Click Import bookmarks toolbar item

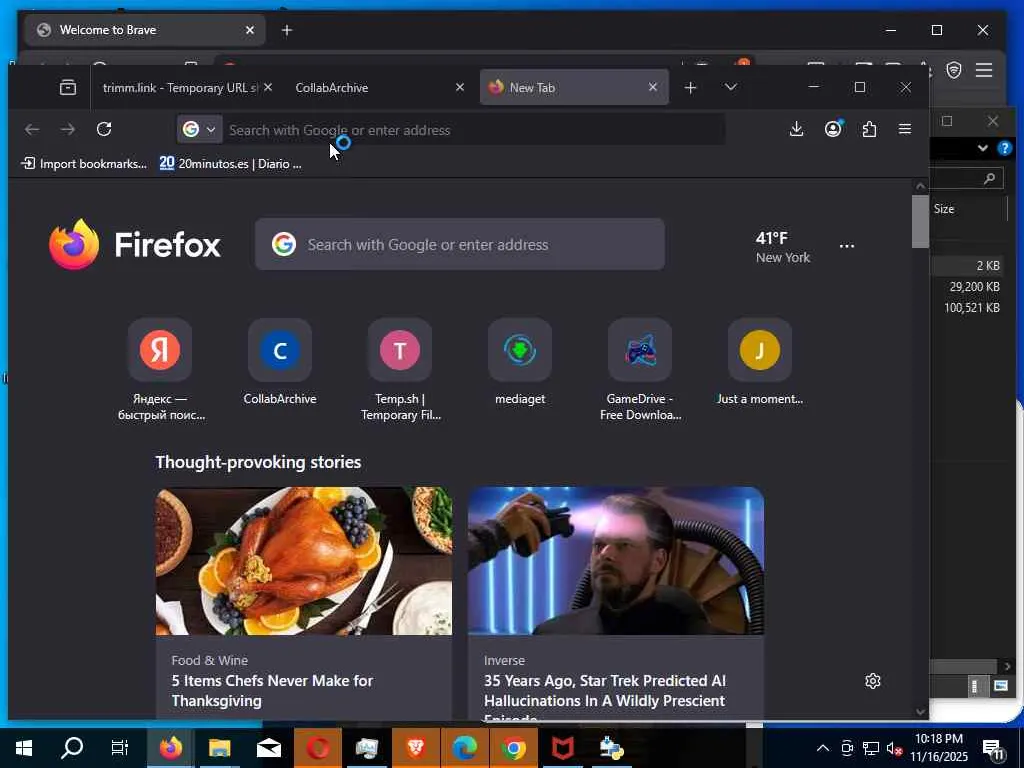[x=84, y=163]
